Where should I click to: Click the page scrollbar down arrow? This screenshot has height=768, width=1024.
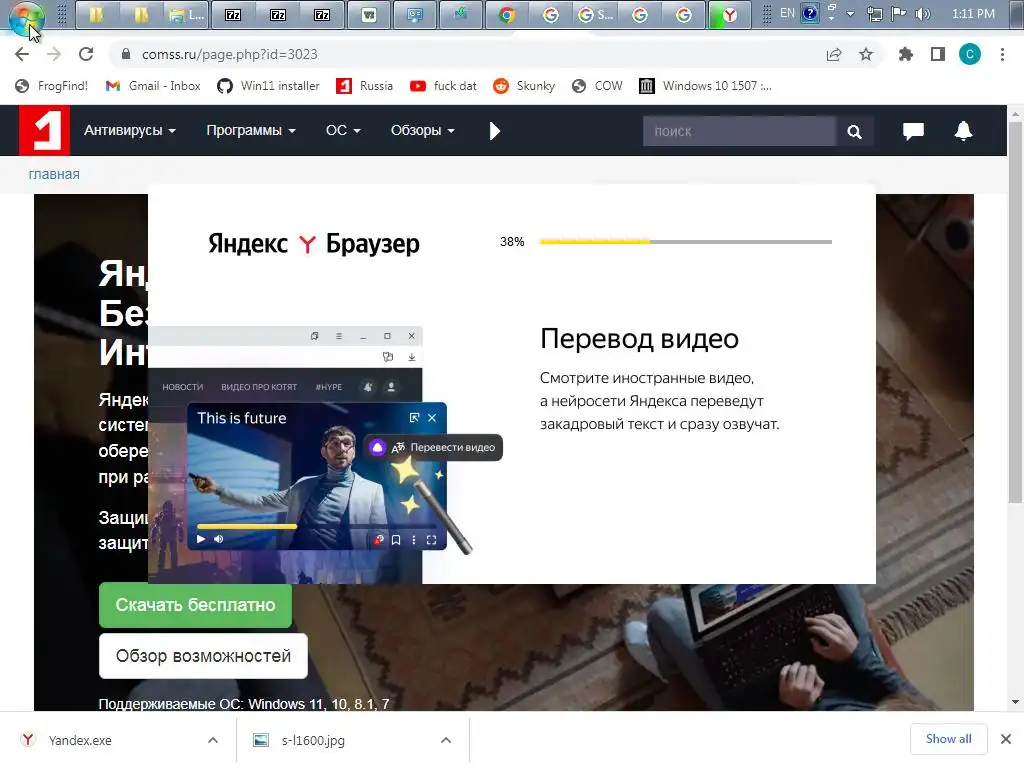(x=1015, y=702)
